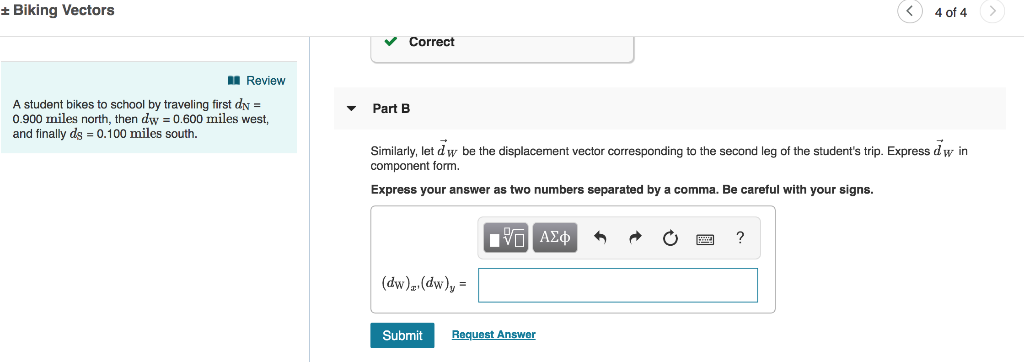Image resolution: width=1024 pixels, height=362 pixels.
Task: Focus the (dW)x,(dW)y answer field
Action: pos(618,285)
